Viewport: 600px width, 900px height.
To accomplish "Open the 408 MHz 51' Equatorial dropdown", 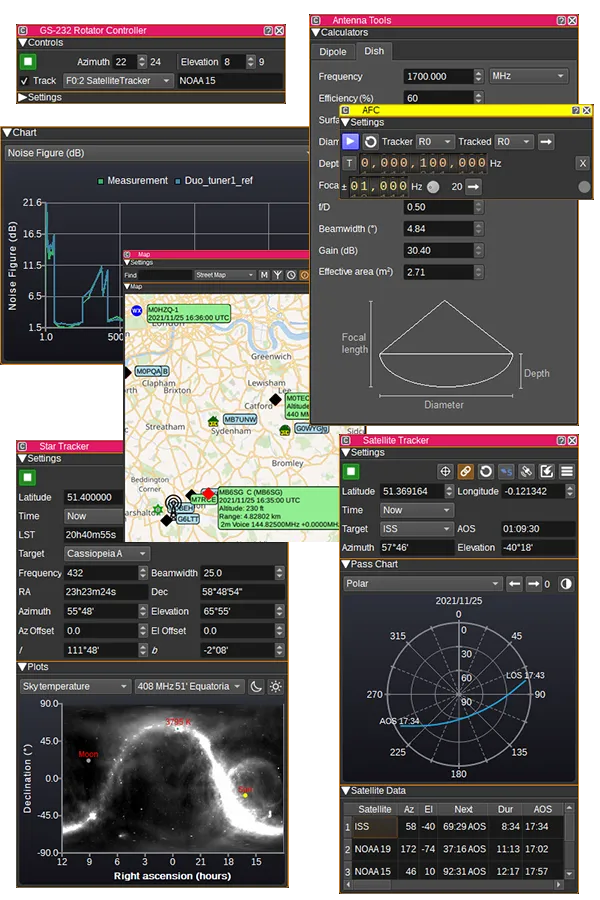I will point(189,686).
